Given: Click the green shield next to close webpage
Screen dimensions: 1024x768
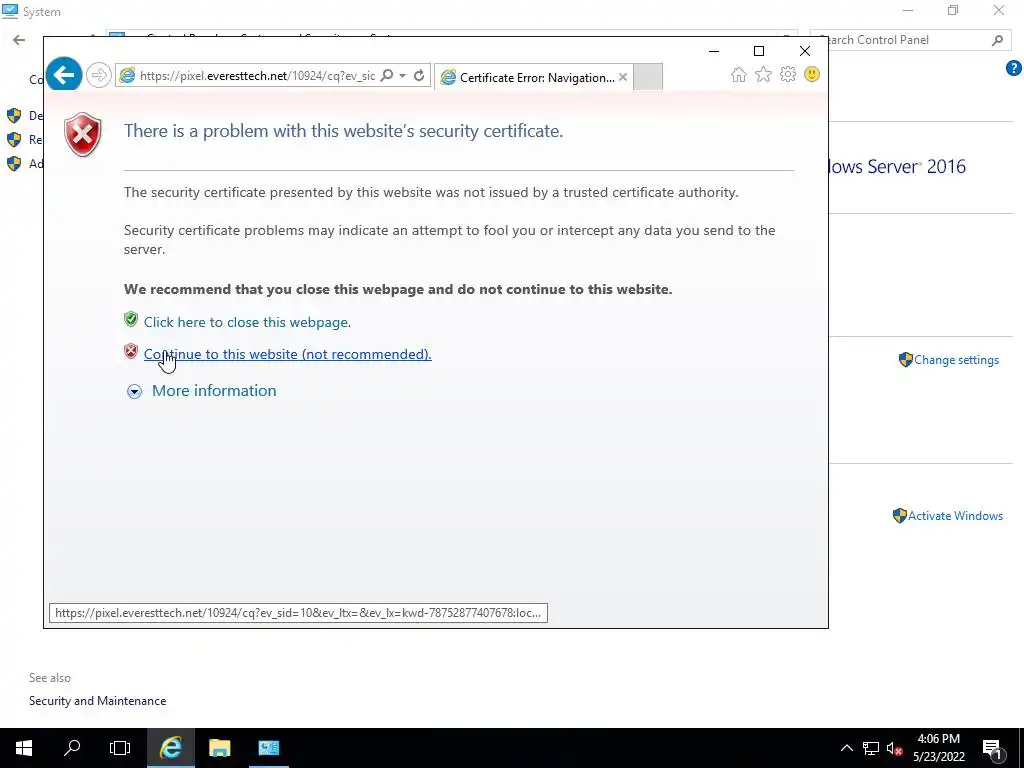Looking at the screenshot, I should click(131, 319).
